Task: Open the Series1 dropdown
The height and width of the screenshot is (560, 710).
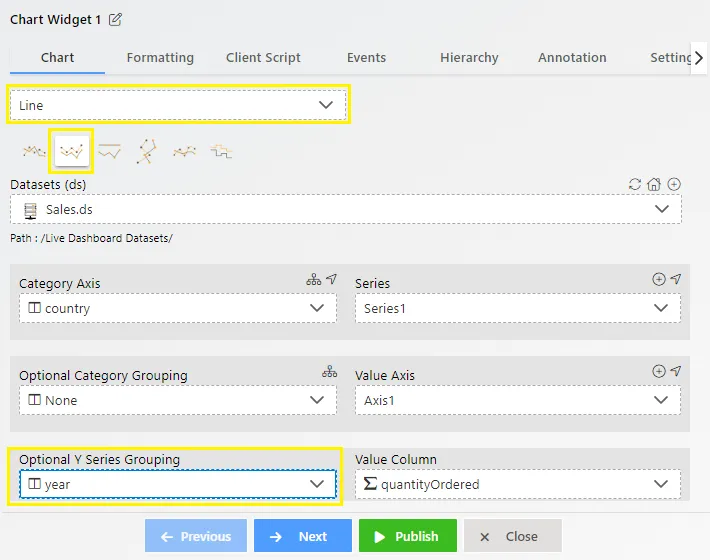Action: tap(518, 308)
